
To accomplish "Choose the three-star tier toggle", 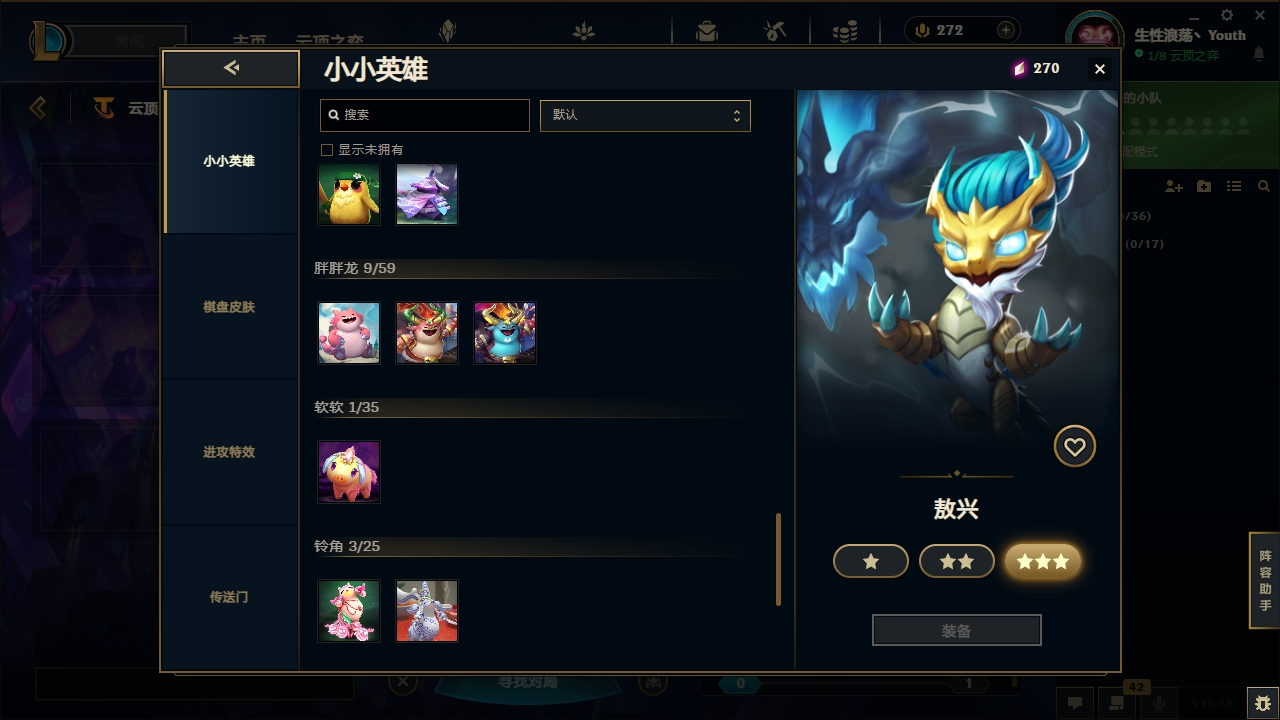I will (1043, 562).
